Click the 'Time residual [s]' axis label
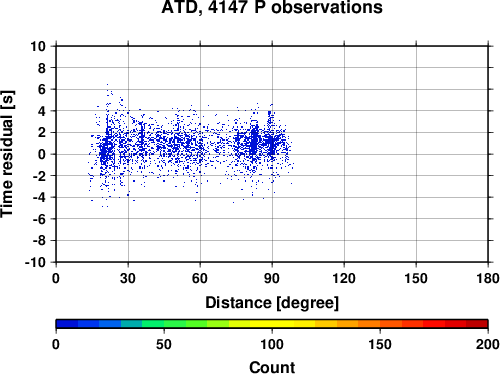 (x=7, y=154)
